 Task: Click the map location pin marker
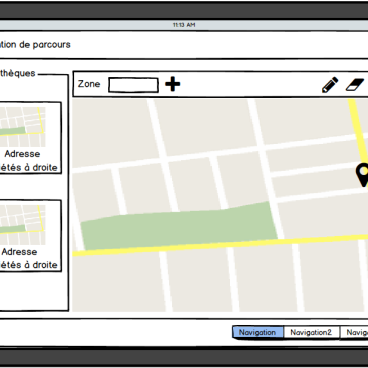click(362, 175)
